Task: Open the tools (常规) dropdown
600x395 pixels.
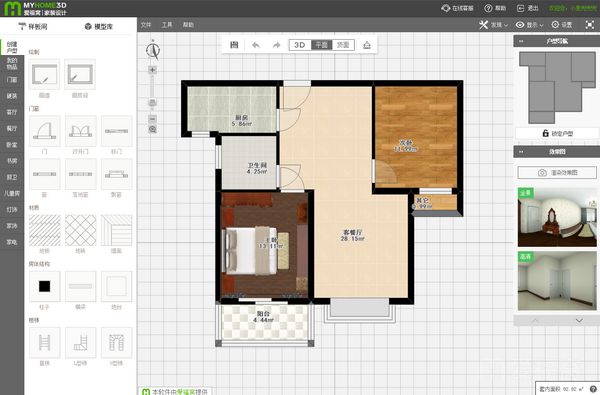Action: 494,25
